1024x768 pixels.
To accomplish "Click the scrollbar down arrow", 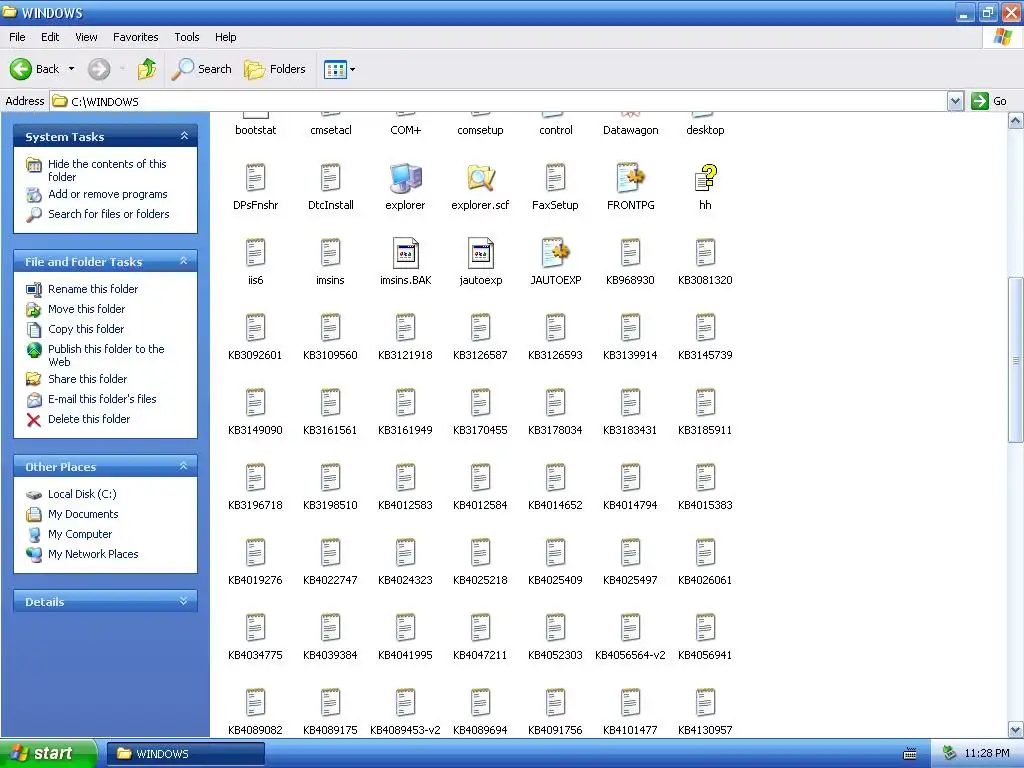I will pos(1016,729).
